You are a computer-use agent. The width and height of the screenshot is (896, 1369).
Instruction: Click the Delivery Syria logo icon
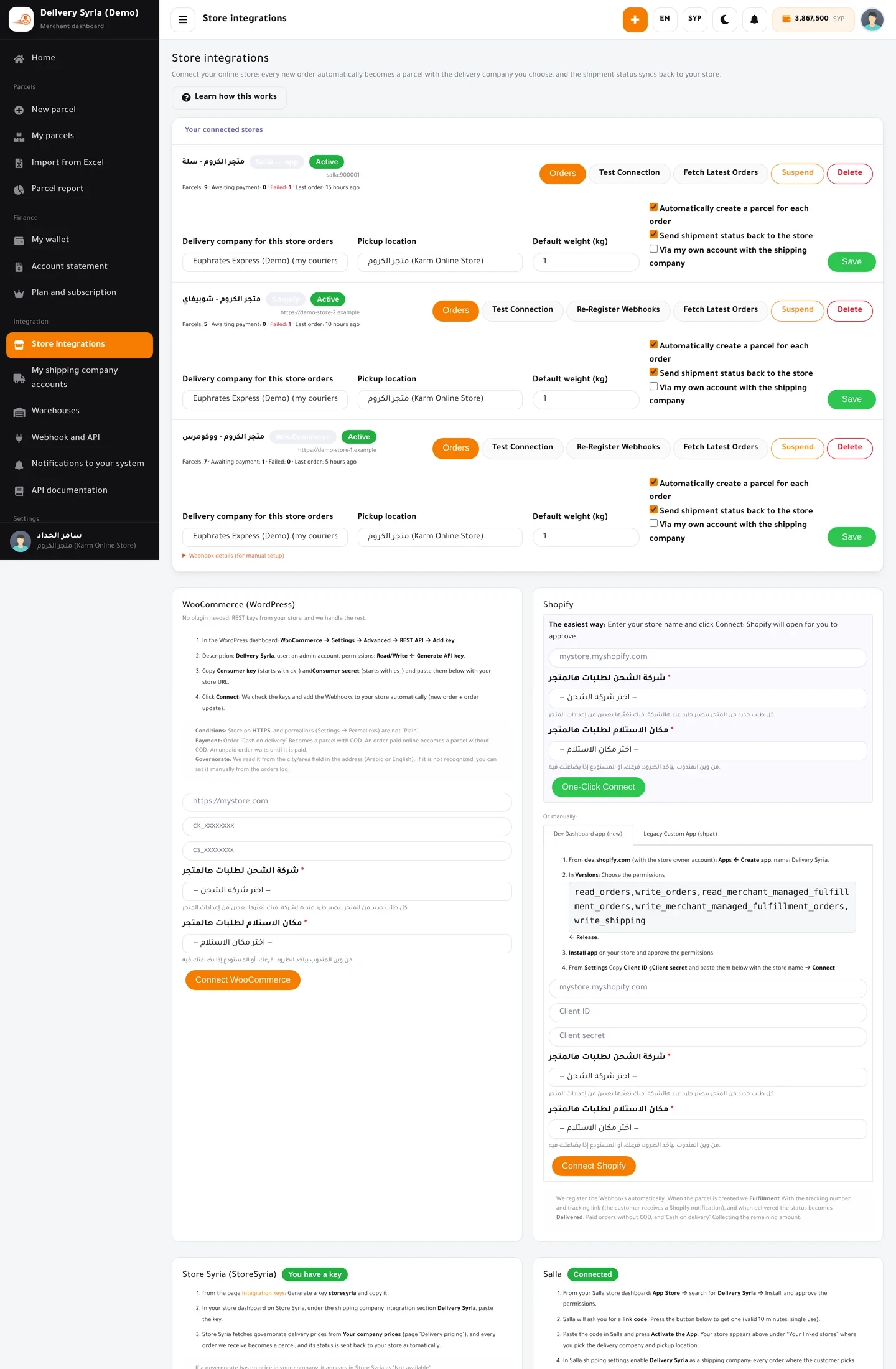pyautogui.click(x=21, y=19)
